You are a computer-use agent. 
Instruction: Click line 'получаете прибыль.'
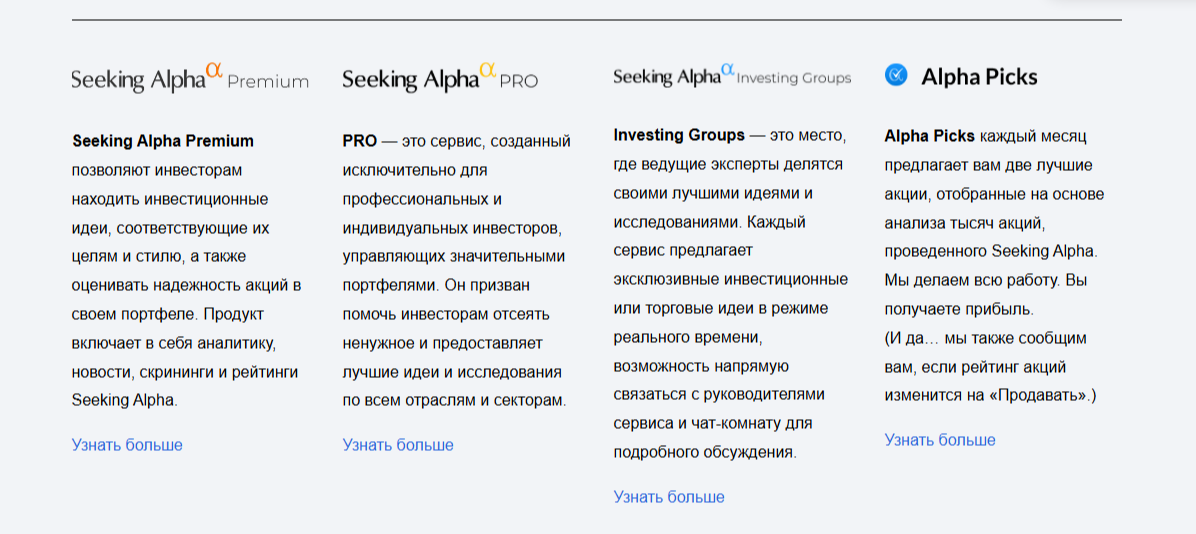959,310
